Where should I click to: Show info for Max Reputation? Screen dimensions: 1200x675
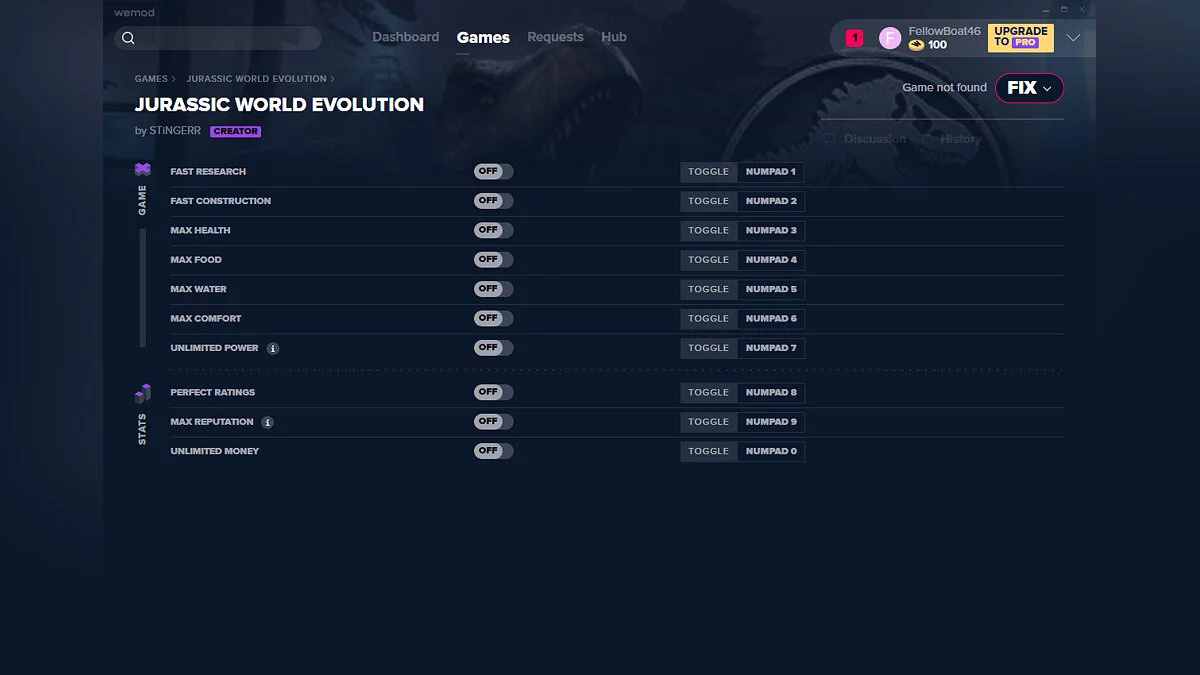pos(267,422)
